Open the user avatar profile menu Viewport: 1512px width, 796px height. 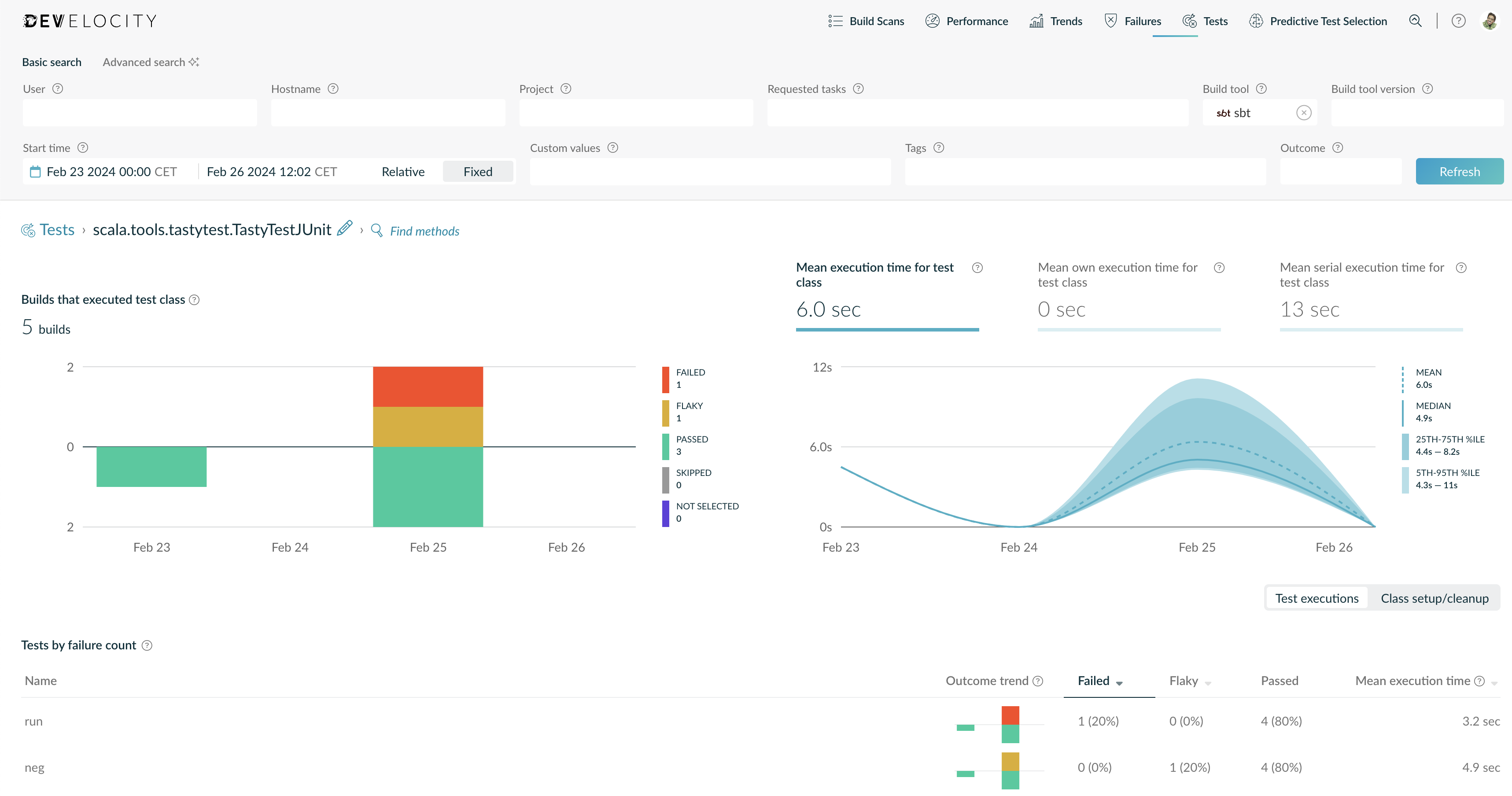(x=1490, y=21)
